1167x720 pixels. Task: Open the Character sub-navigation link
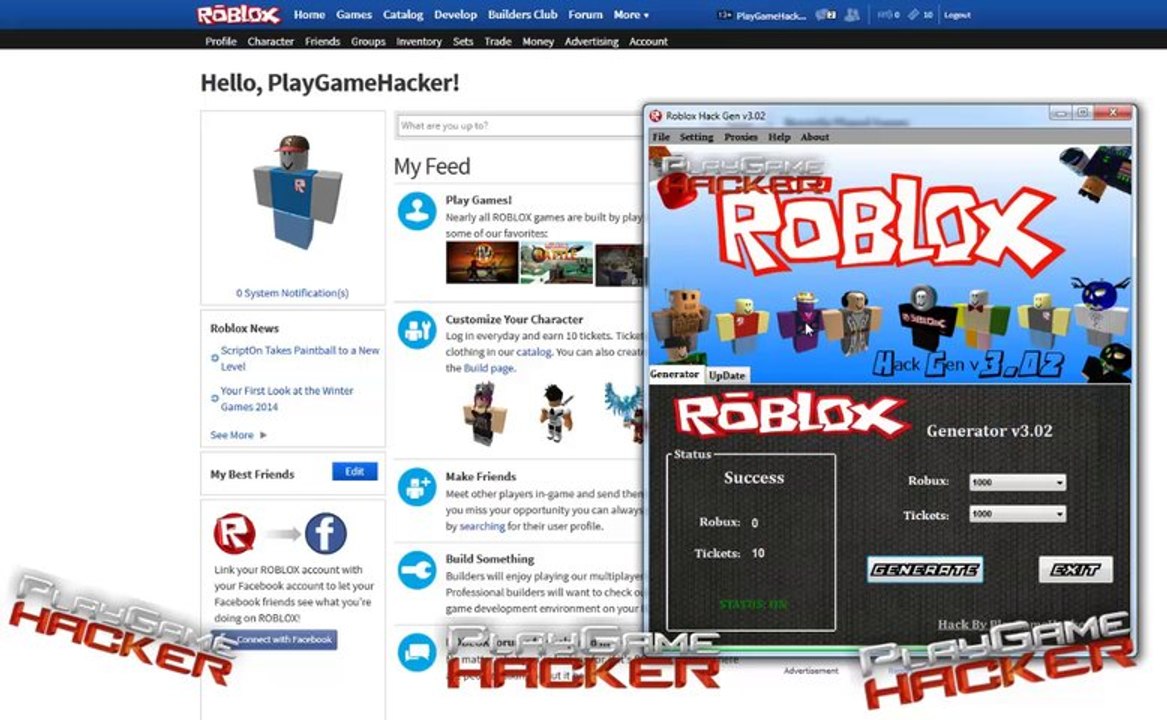pos(271,42)
